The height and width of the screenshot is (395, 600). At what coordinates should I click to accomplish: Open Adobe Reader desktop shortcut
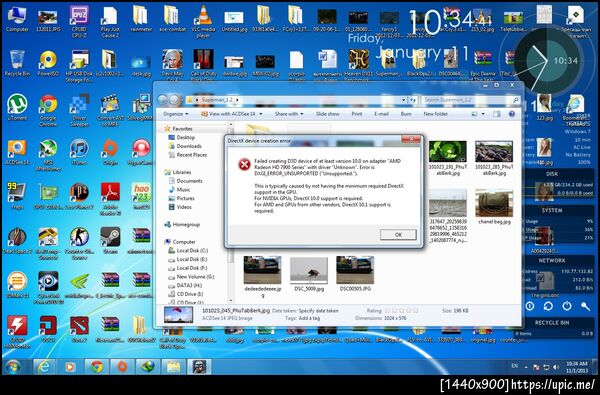point(110,199)
